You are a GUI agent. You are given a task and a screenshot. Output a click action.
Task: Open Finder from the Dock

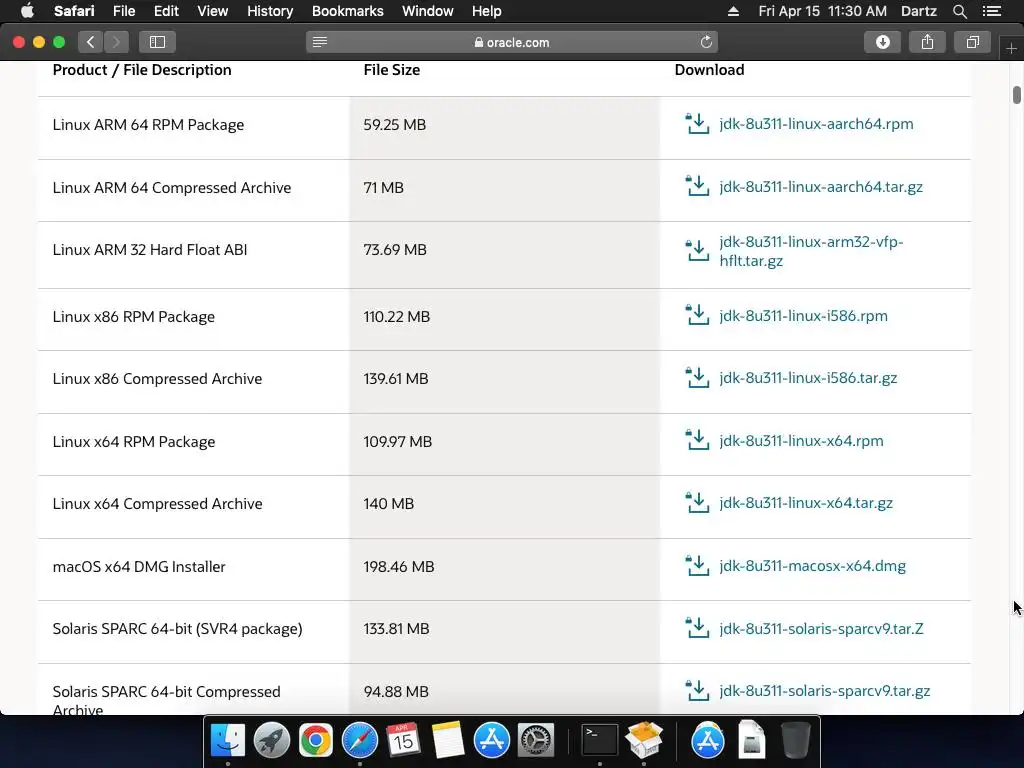pyautogui.click(x=228, y=740)
